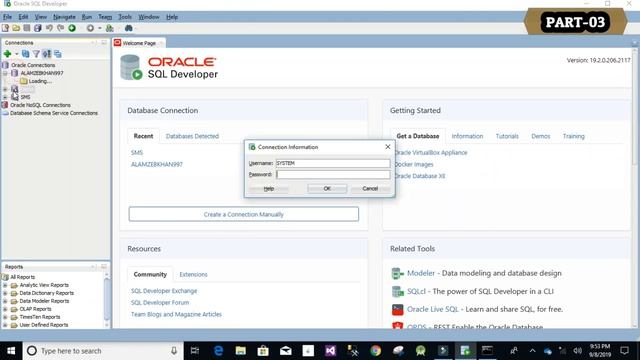Open the forward navigation history dropdown arrow
Image resolution: width=640 pixels, height=360 pixels.
[x=100, y=28]
